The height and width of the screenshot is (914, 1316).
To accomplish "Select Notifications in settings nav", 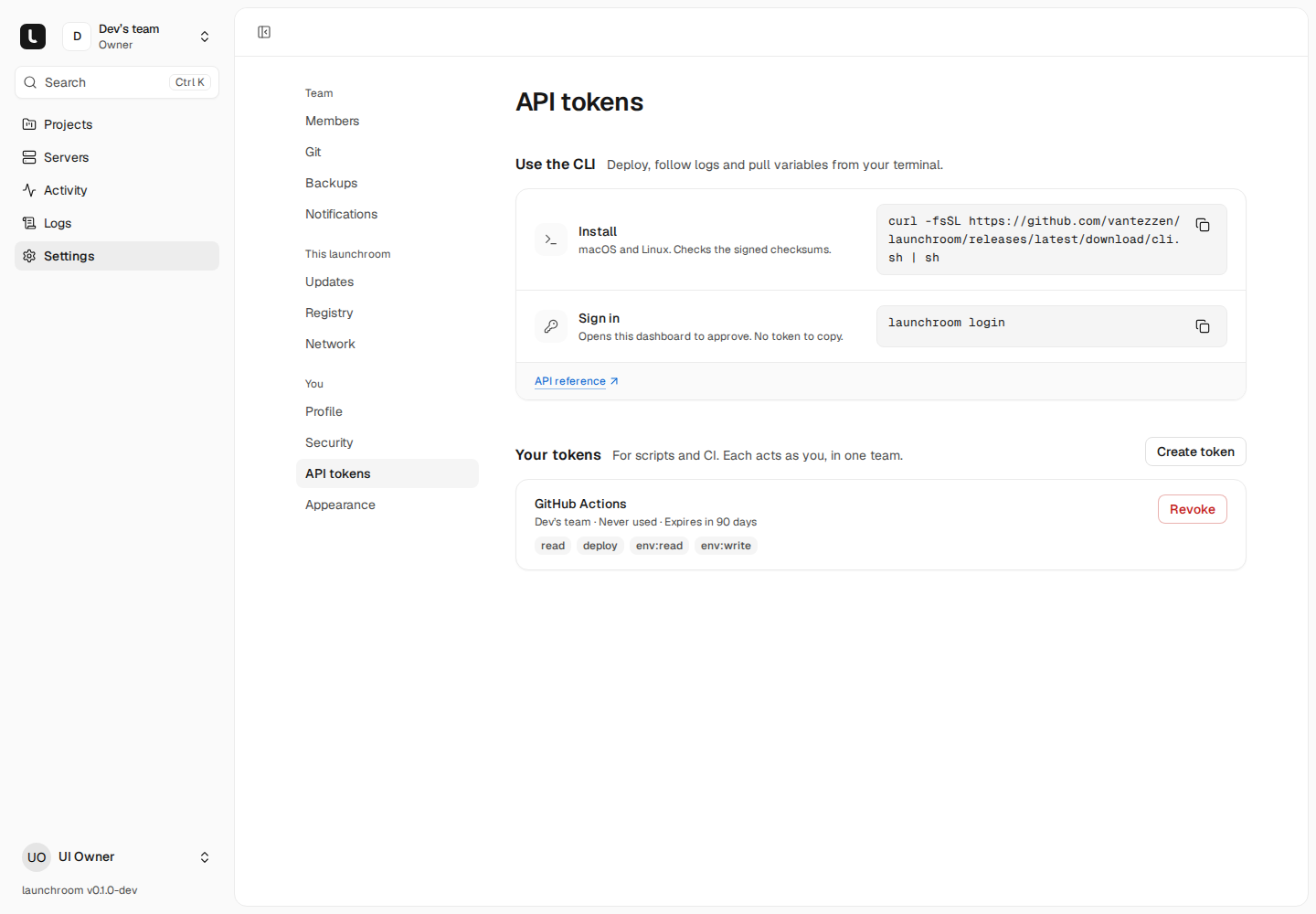I will 387,214.
